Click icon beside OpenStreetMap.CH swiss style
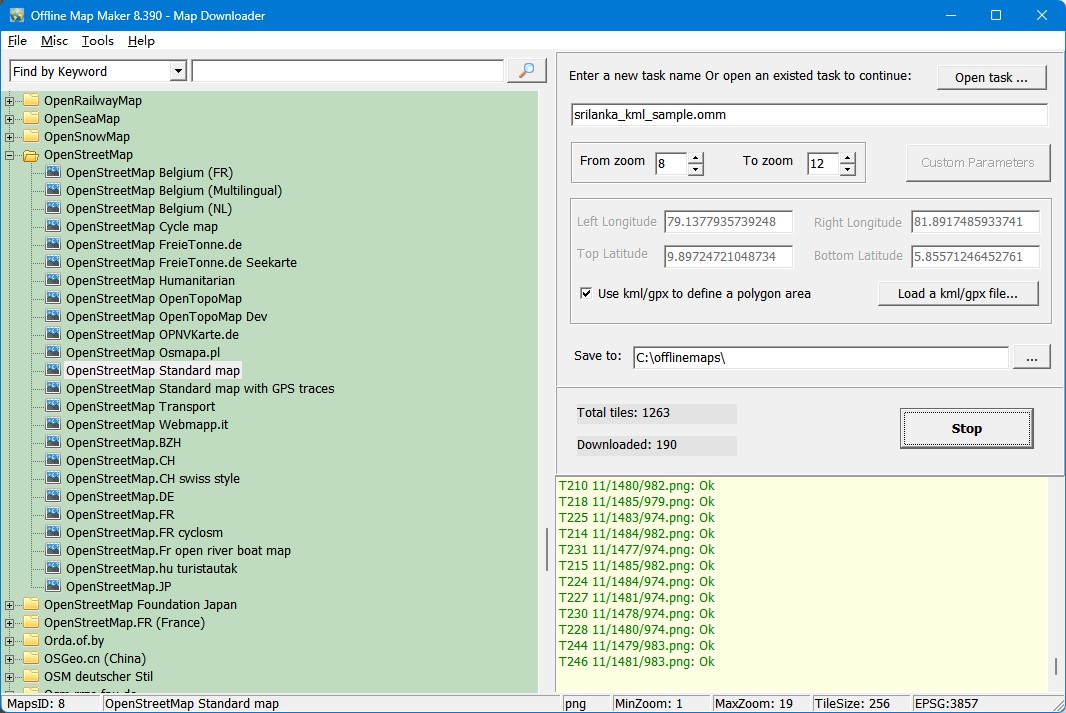This screenshot has height=713, width=1066. (53, 479)
